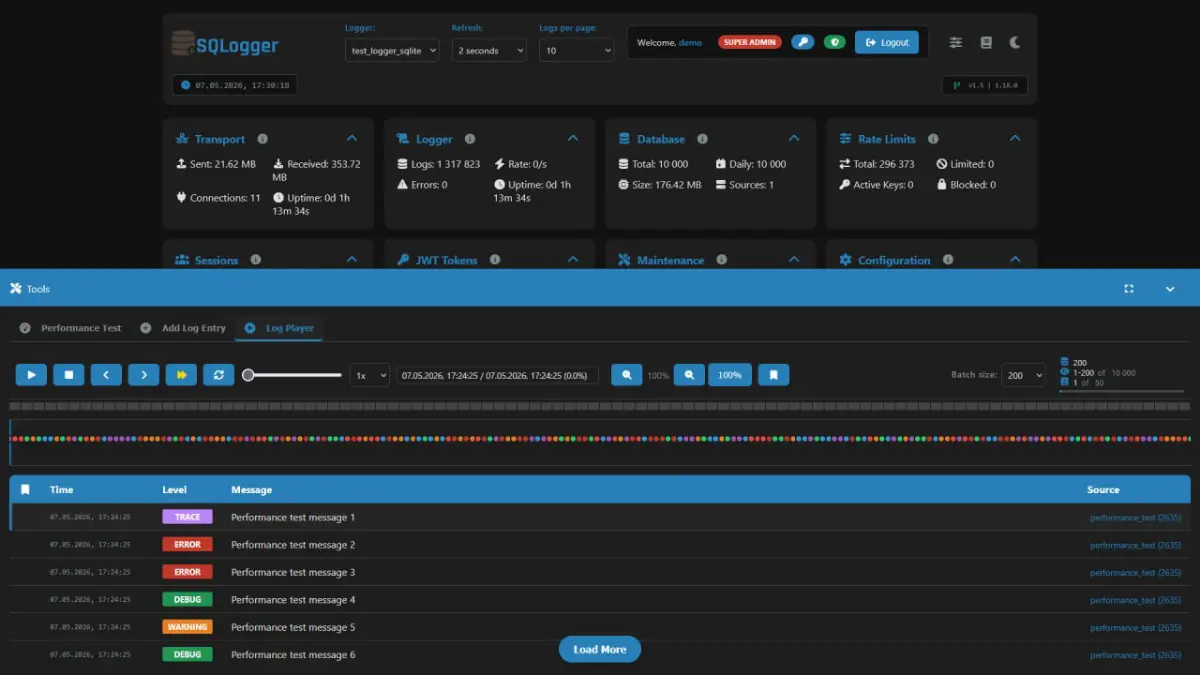This screenshot has height=675, width=1200.
Task: Switch to the Add Log Entry tab
Action: point(183,328)
